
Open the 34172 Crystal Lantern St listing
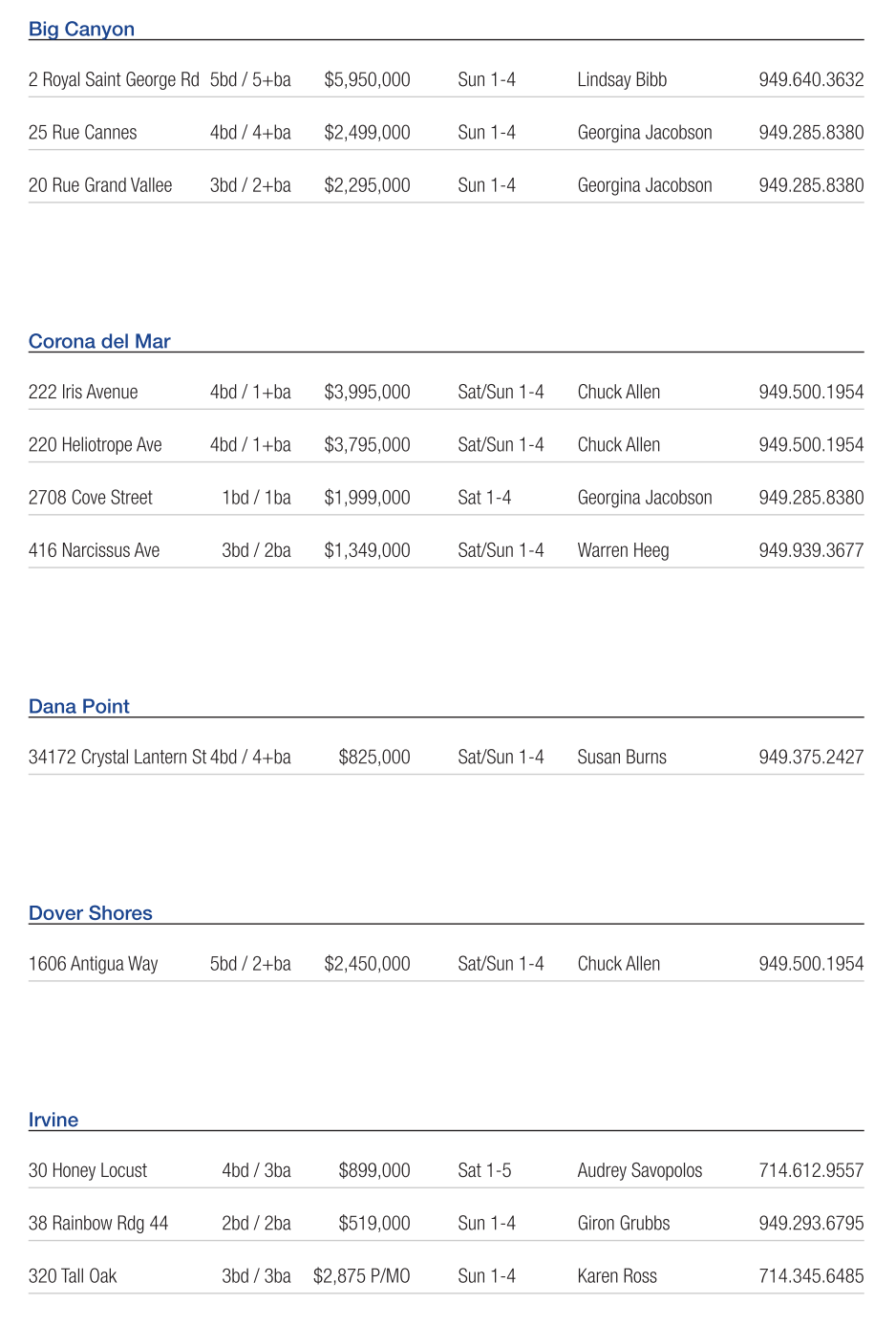coord(117,758)
